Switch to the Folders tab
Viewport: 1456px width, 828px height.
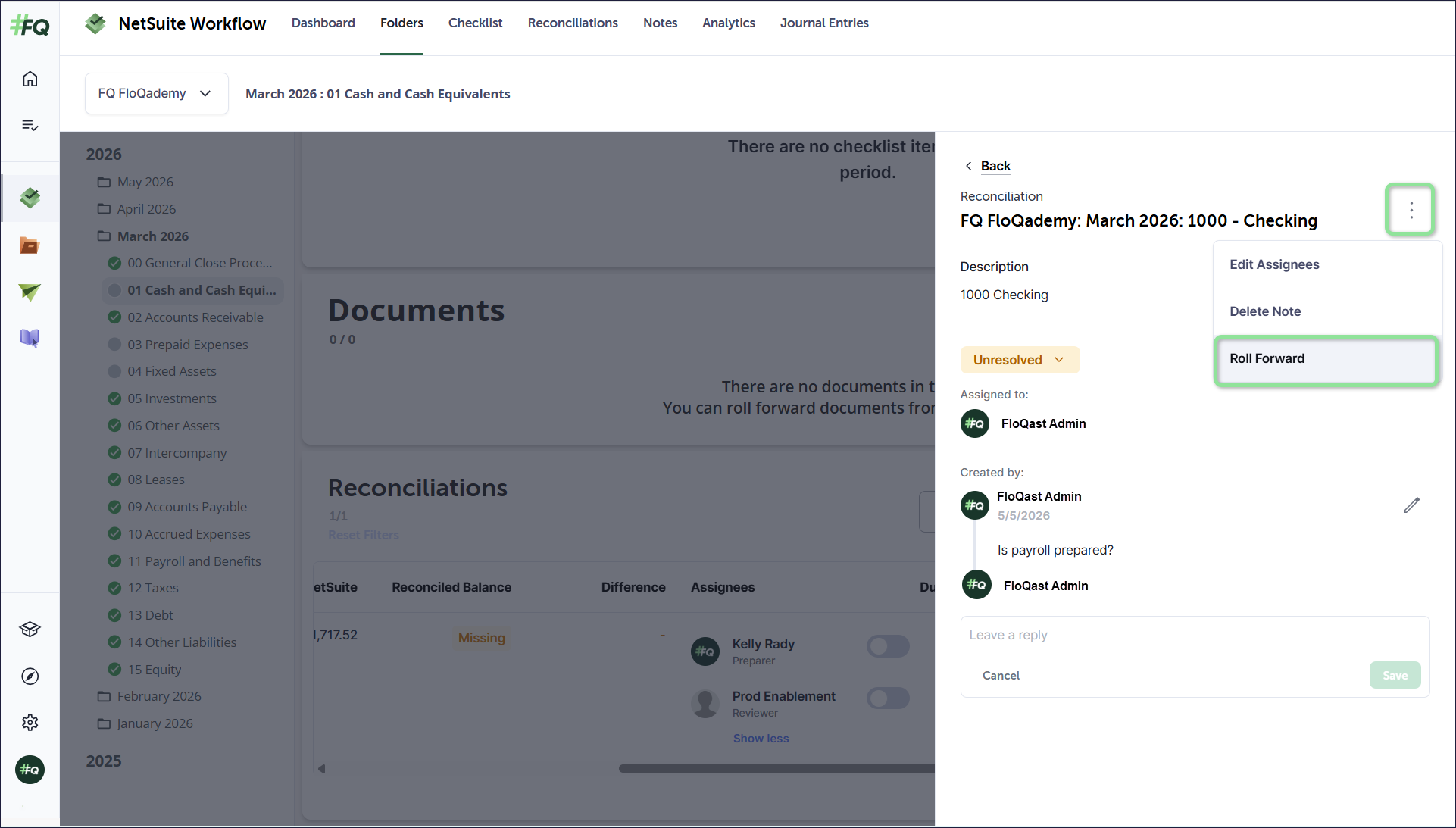(x=401, y=23)
